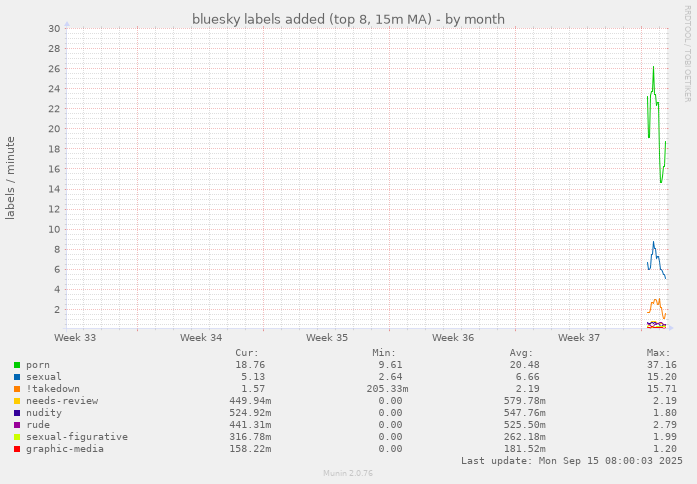Click !takedown max value 15.71

661,389
